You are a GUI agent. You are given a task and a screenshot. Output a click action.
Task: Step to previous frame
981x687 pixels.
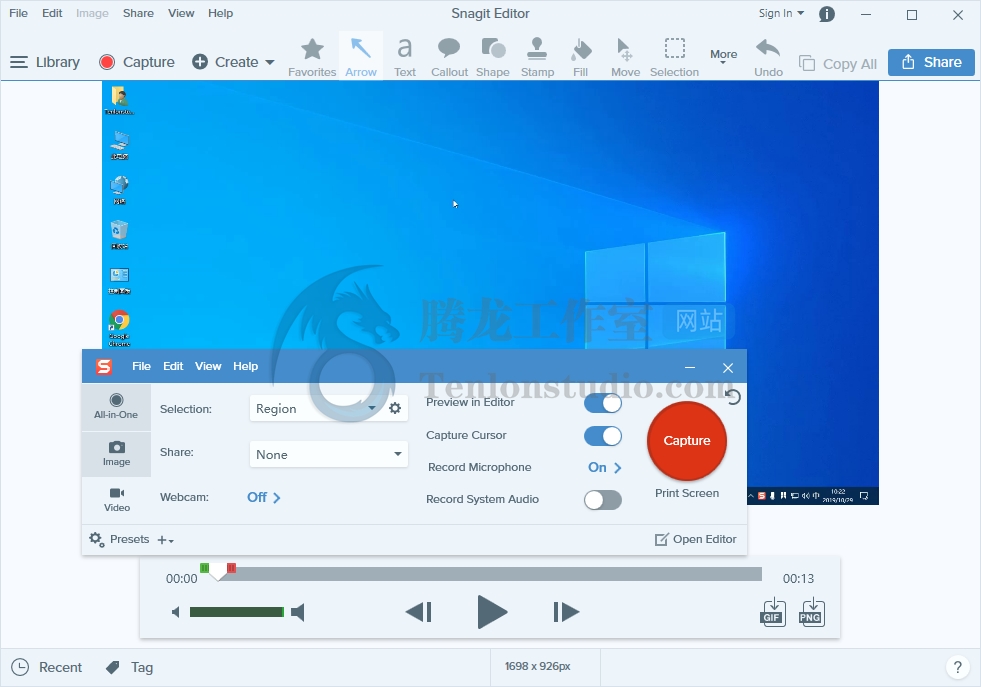coord(419,612)
